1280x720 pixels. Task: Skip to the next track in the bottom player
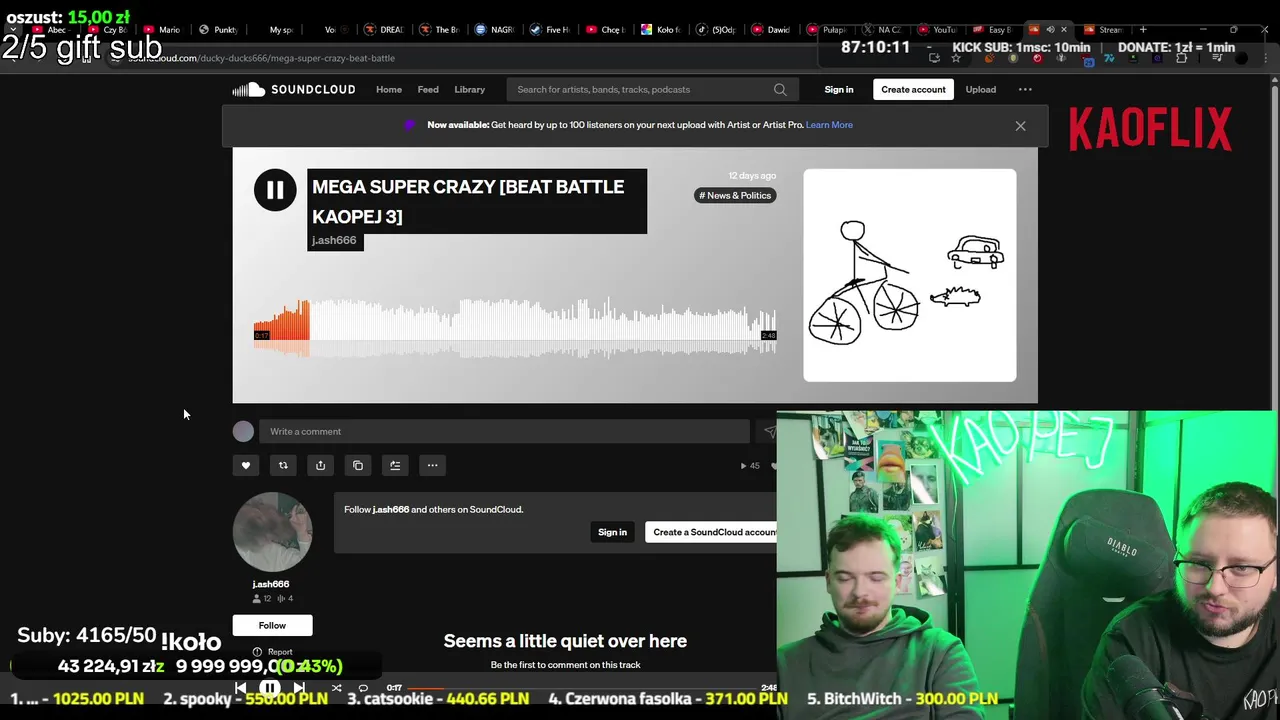299,688
